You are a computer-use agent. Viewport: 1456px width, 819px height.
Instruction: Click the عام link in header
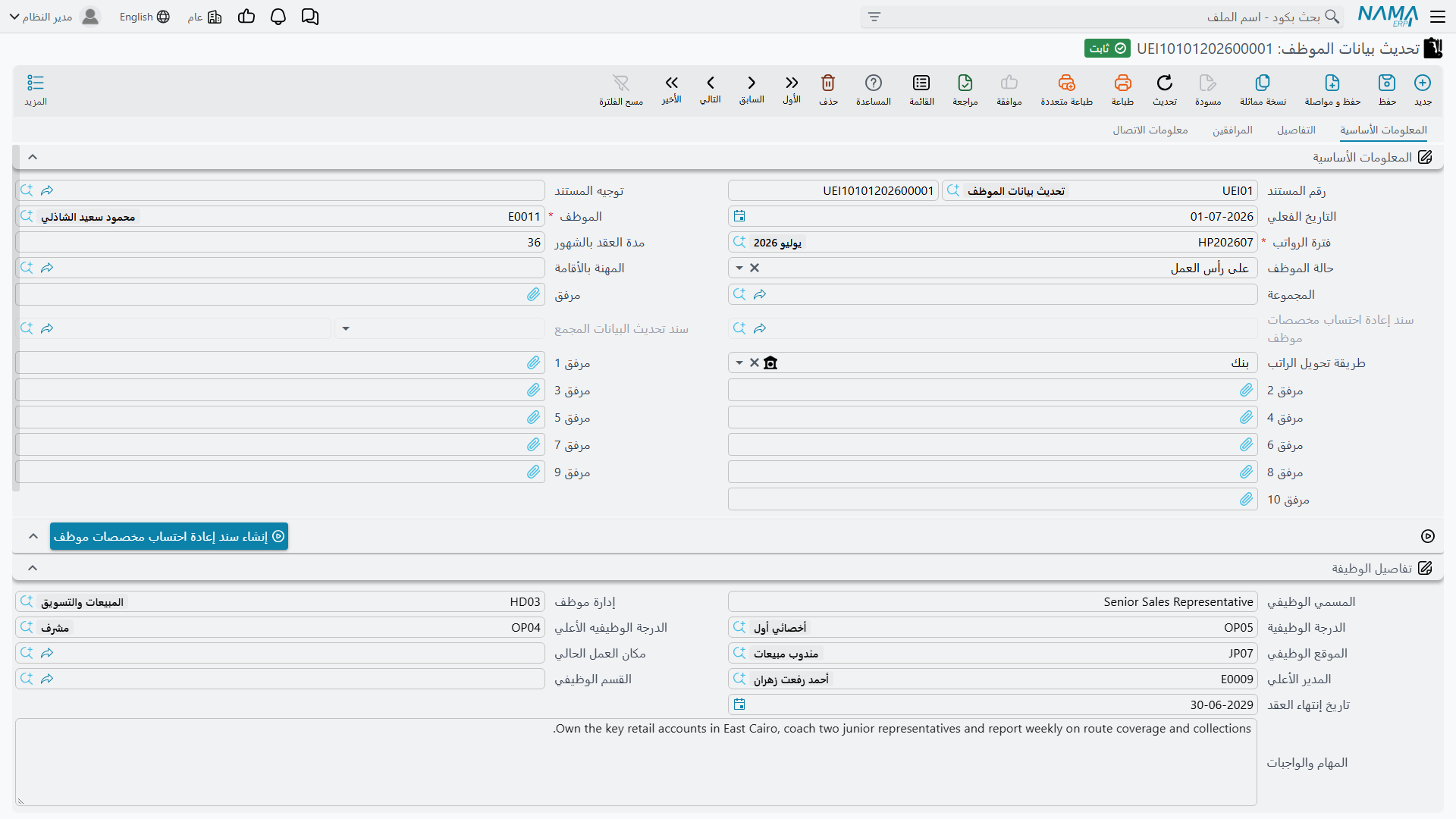point(204,17)
